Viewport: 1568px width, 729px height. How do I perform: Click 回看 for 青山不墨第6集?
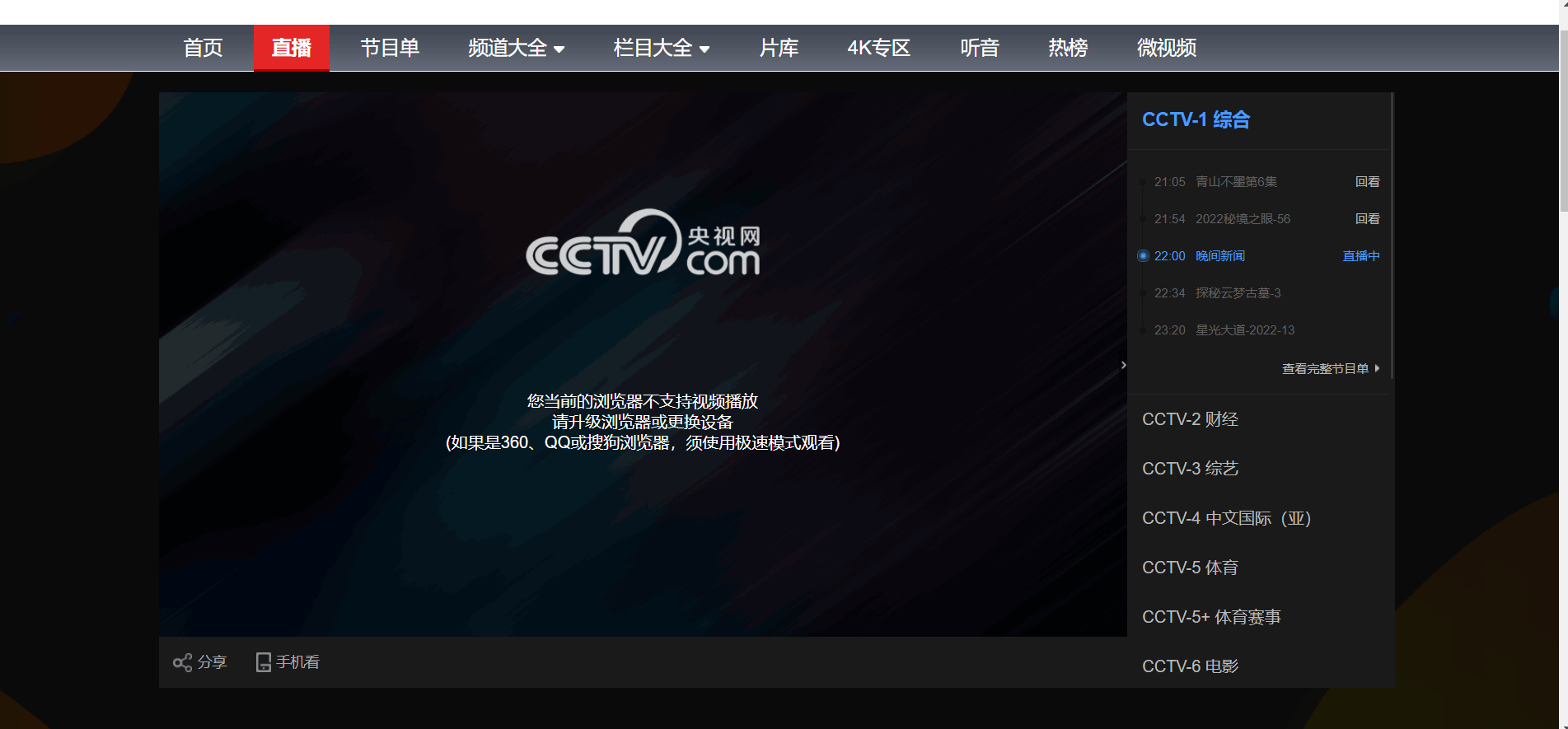click(1368, 182)
